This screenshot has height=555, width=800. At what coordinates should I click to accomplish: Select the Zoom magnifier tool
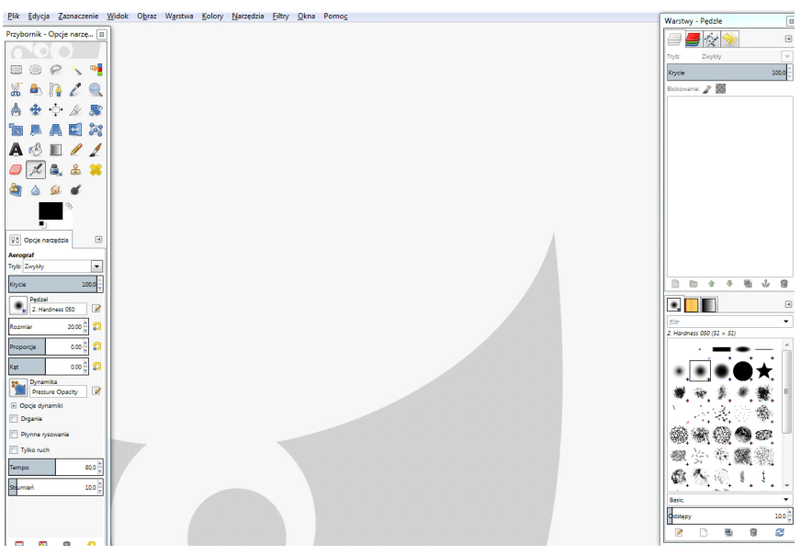[x=96, y=90]
